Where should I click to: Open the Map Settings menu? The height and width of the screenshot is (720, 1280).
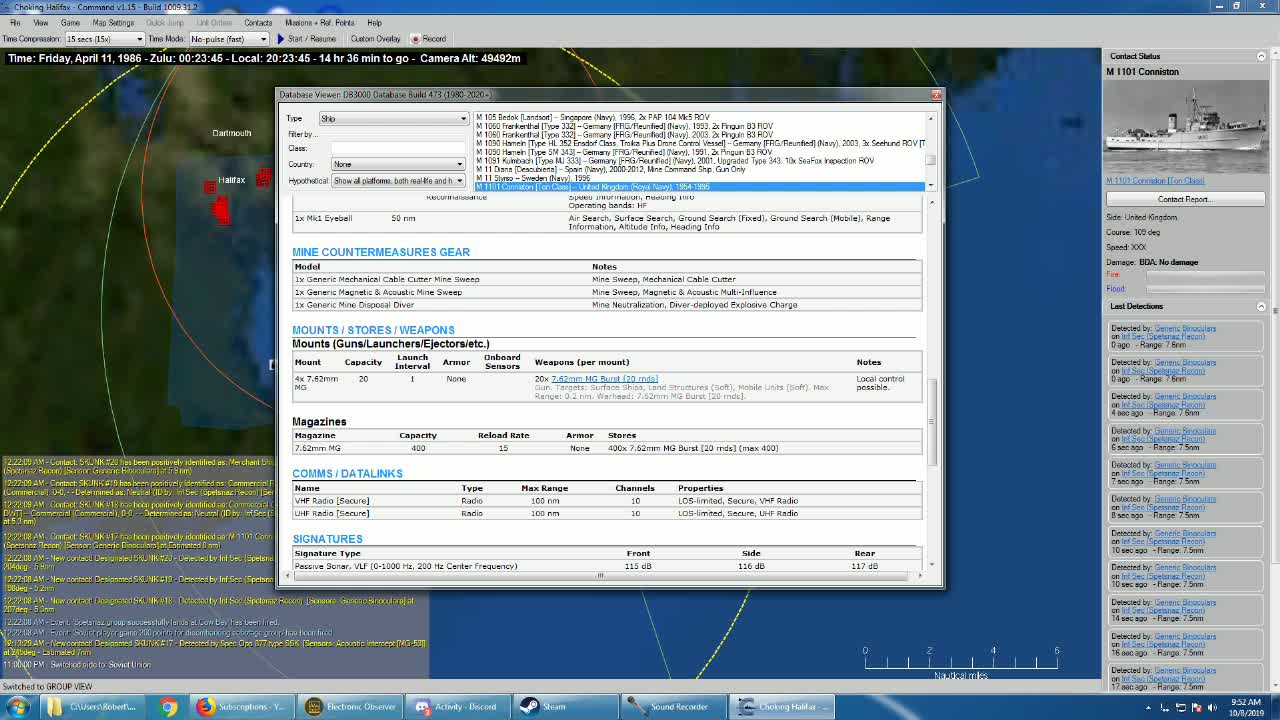[113, 22]
